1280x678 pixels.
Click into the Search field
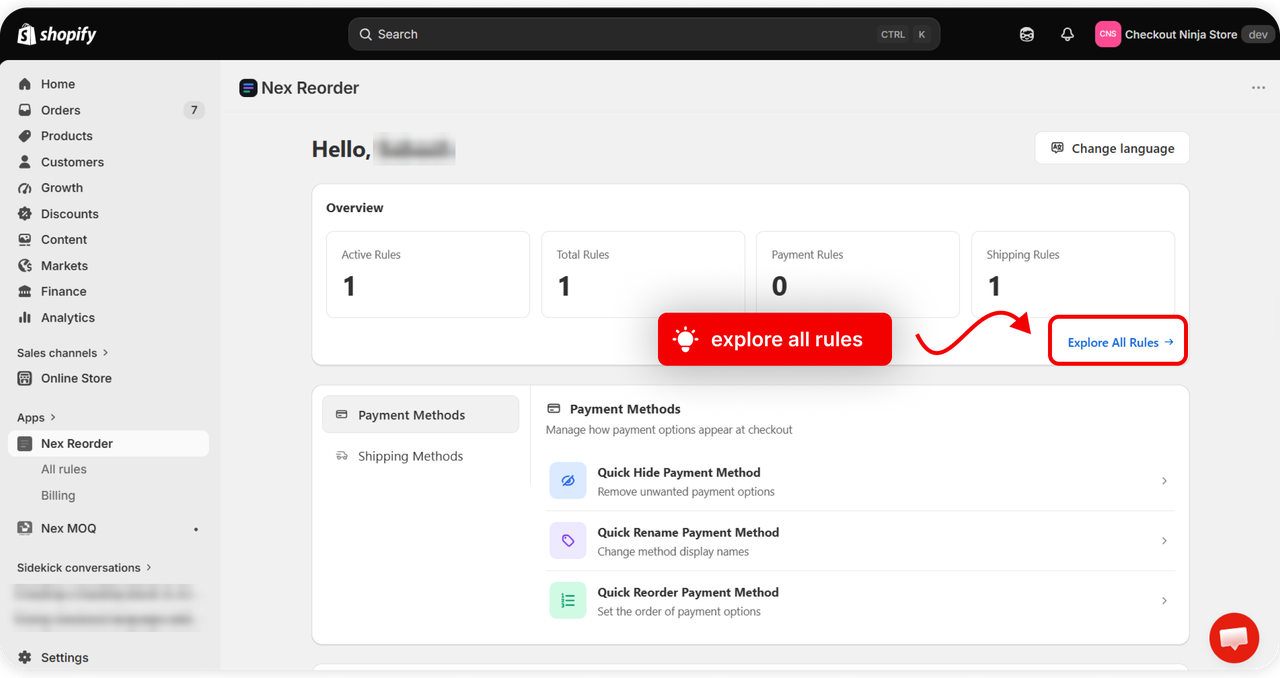644,34
